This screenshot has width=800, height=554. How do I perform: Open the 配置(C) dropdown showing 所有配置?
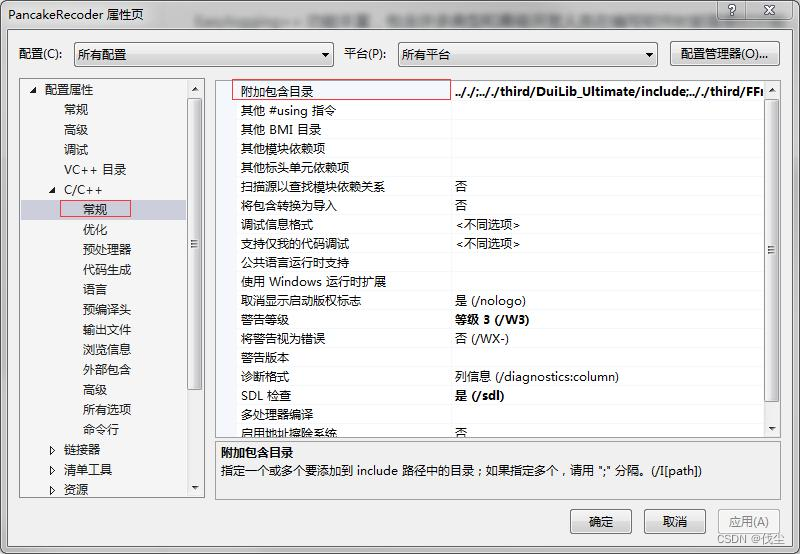pos(204,54)
